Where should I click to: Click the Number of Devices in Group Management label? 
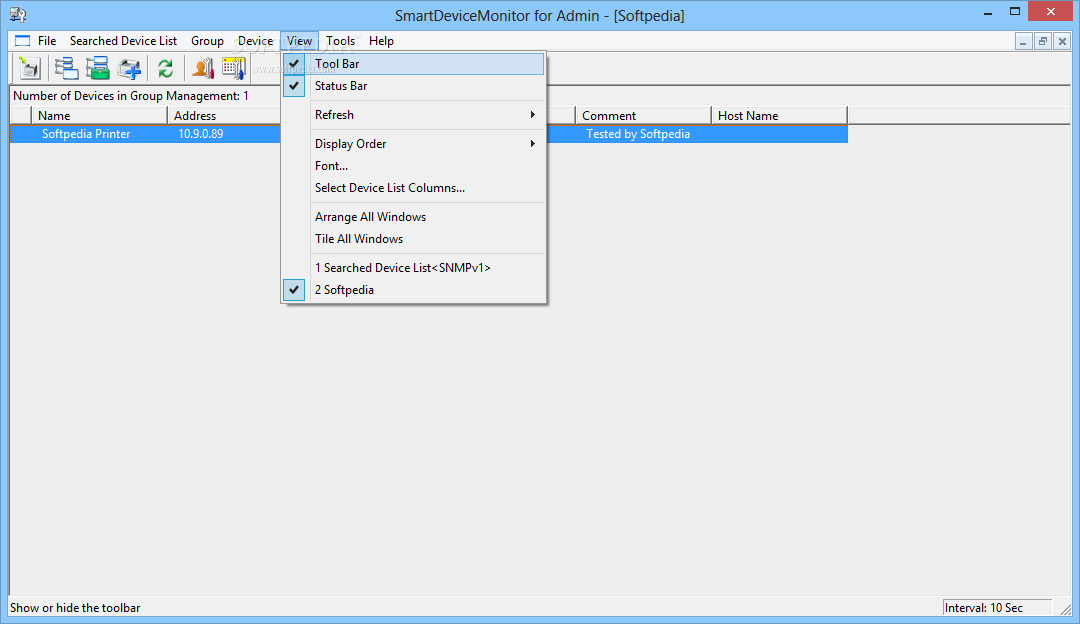131,96
